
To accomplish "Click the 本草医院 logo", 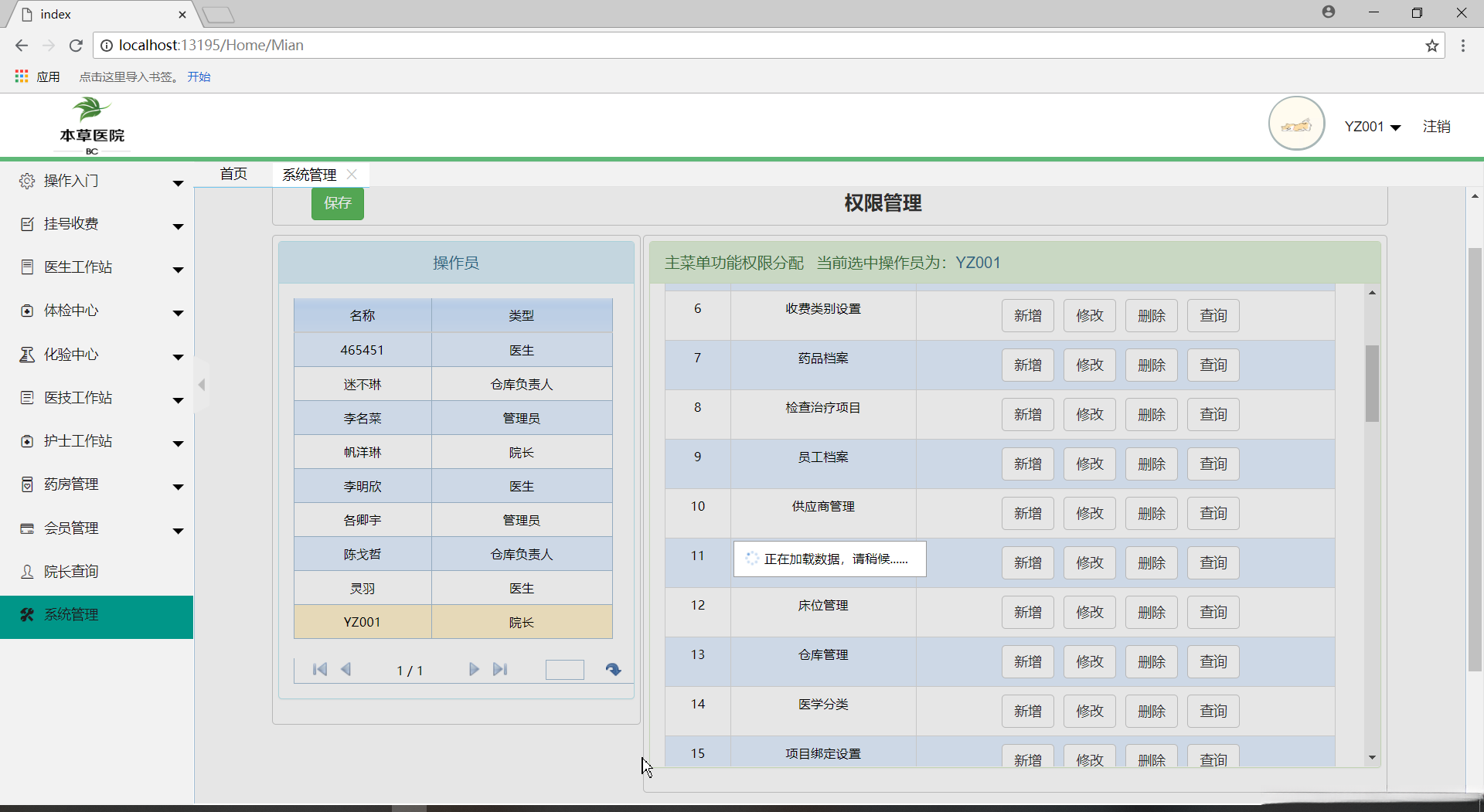I will point(92,126).
